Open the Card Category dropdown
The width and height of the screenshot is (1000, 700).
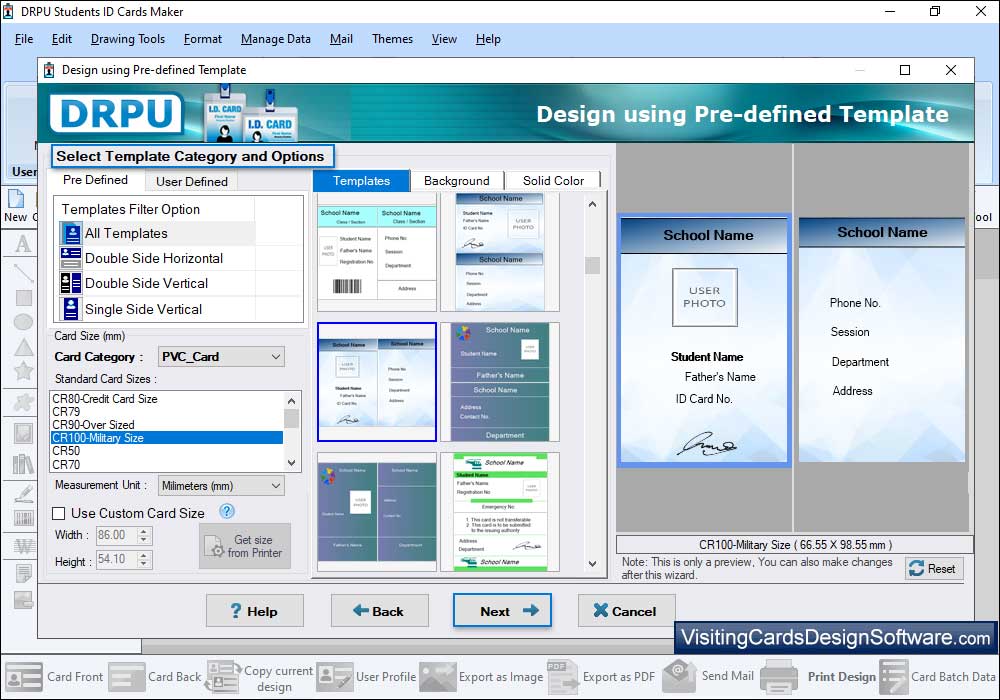coord(221,356)
